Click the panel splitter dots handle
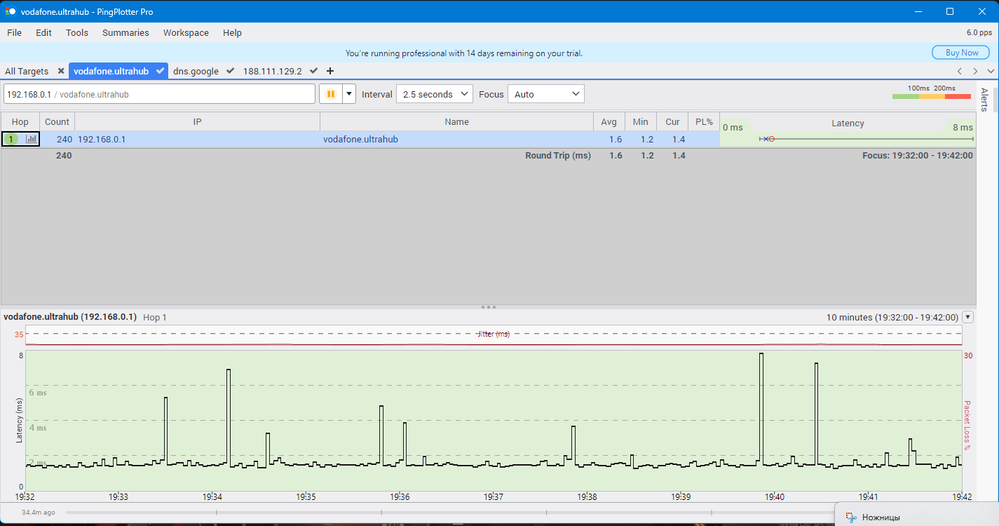Image resolution: width=999 pixels, height=526 pixels. [x=489, y=307]
